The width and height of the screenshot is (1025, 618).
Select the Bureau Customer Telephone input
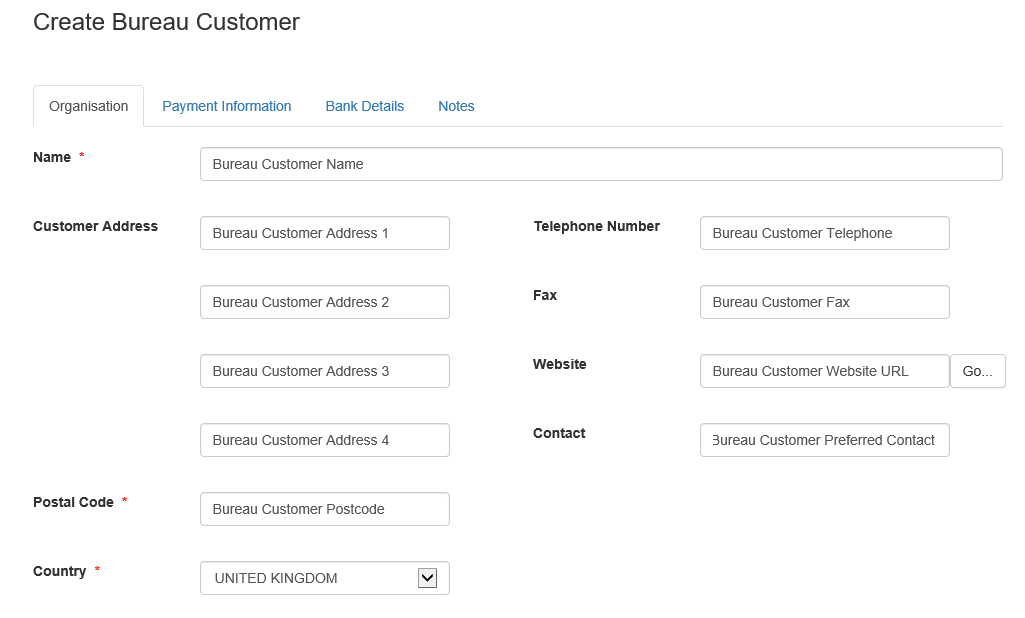coord(824,233)
